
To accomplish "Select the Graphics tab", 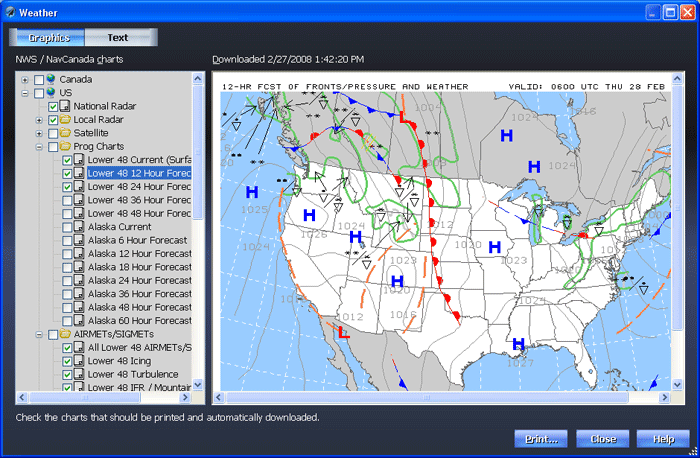I will pyautogui.click(x=48, y=38).
